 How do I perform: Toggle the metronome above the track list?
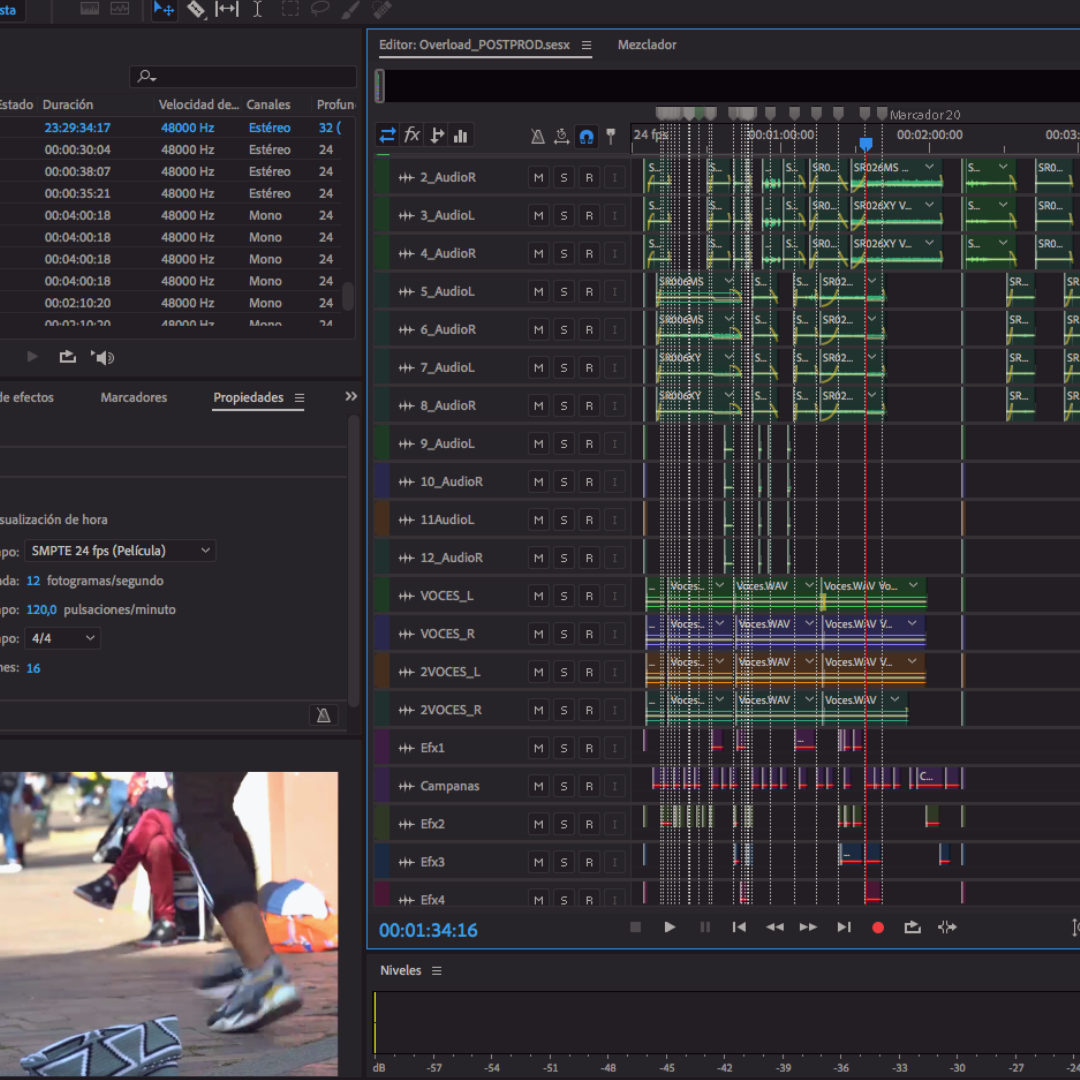click(x=538, y=136)
